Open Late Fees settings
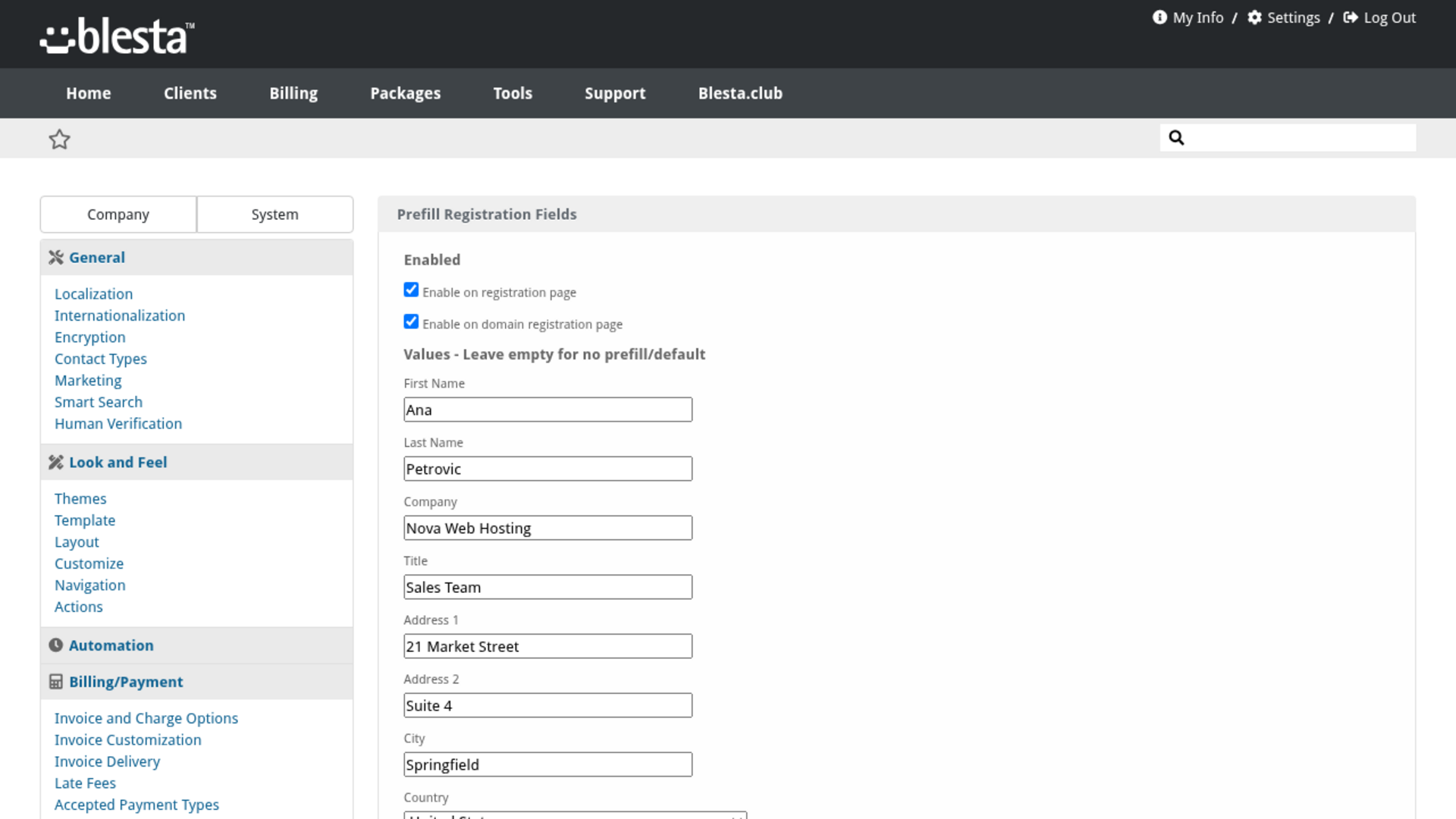The height and width of the screenshot is (819, 1456). pos(85,783)
